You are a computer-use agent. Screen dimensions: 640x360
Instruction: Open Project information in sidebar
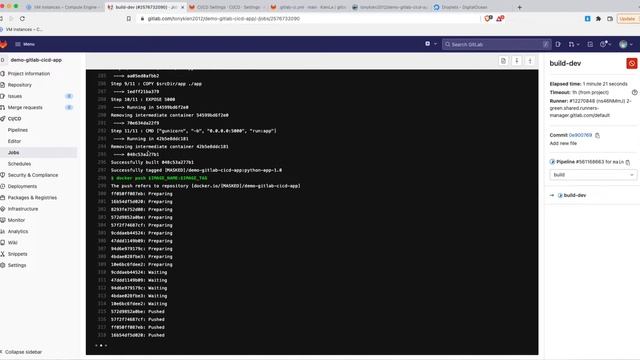tap(29, 74)
